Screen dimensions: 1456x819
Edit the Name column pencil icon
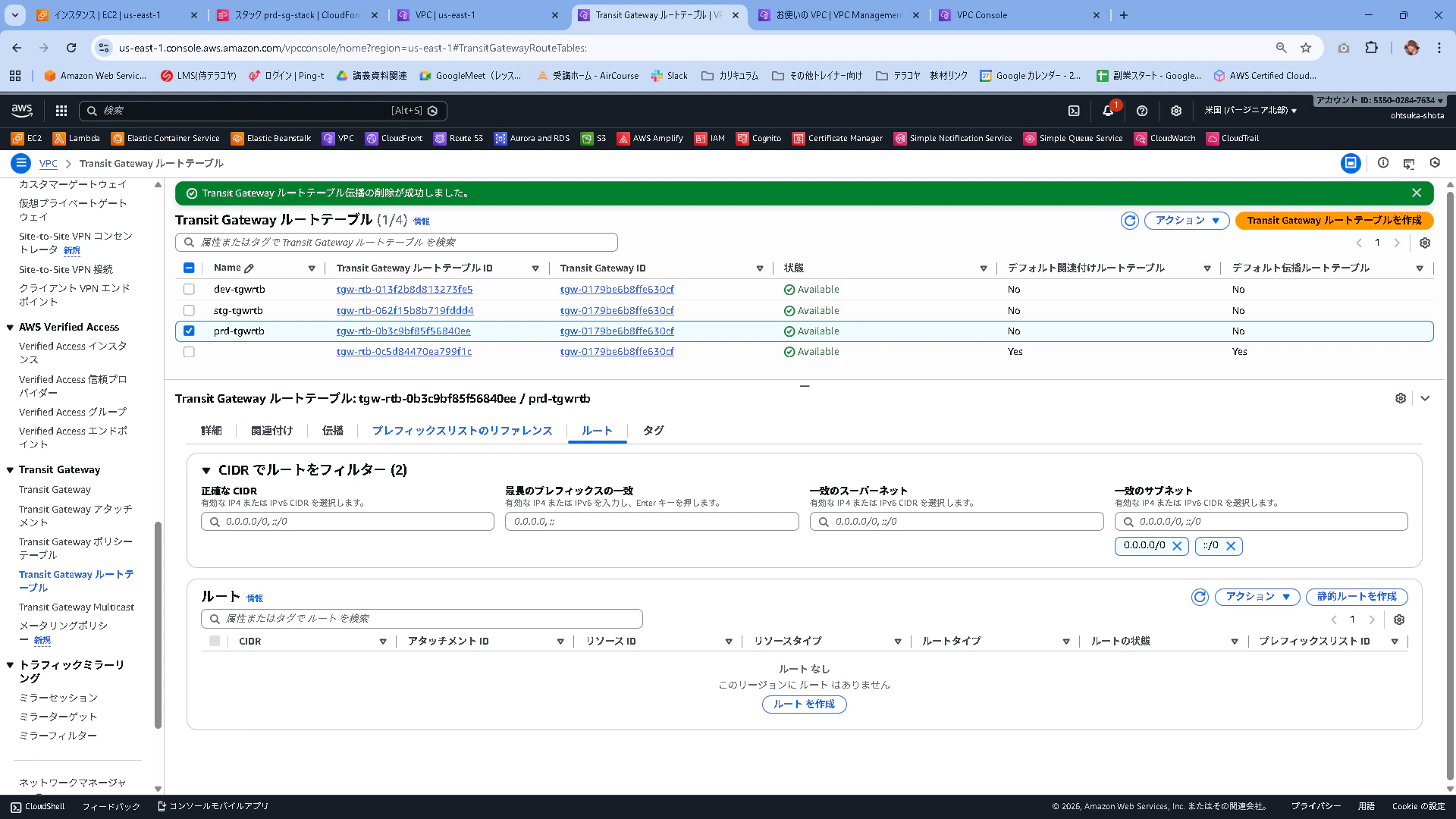(x=249, y=268)
